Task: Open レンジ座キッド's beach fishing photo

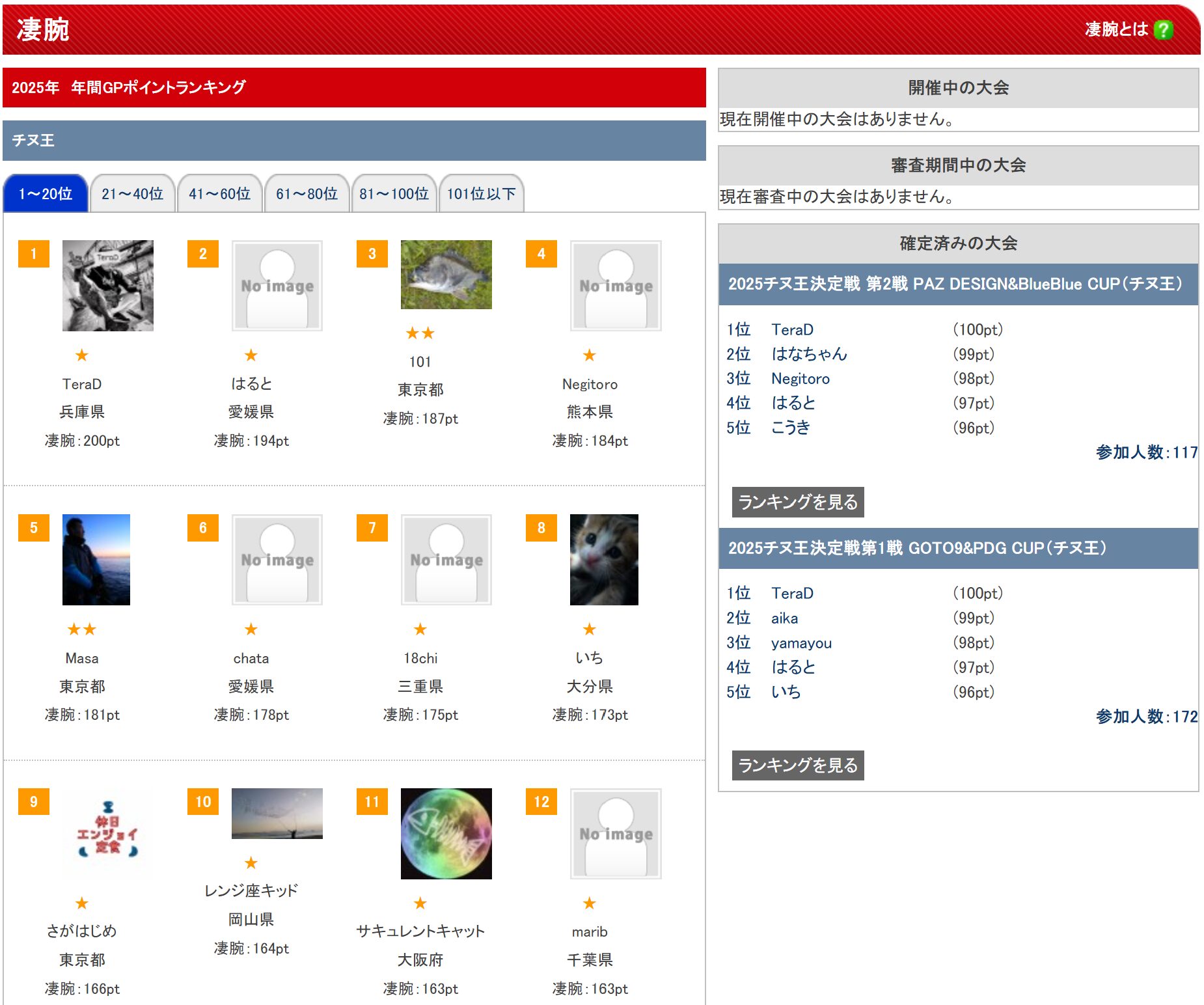Action: [x=277, y=814]
